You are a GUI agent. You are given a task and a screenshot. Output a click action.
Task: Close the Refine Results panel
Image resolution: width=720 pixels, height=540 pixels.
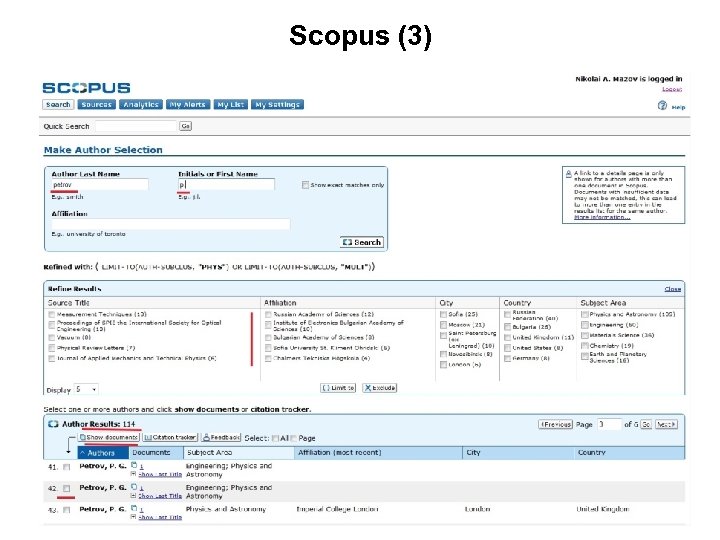pyautogui.click(x=673, y=289)
